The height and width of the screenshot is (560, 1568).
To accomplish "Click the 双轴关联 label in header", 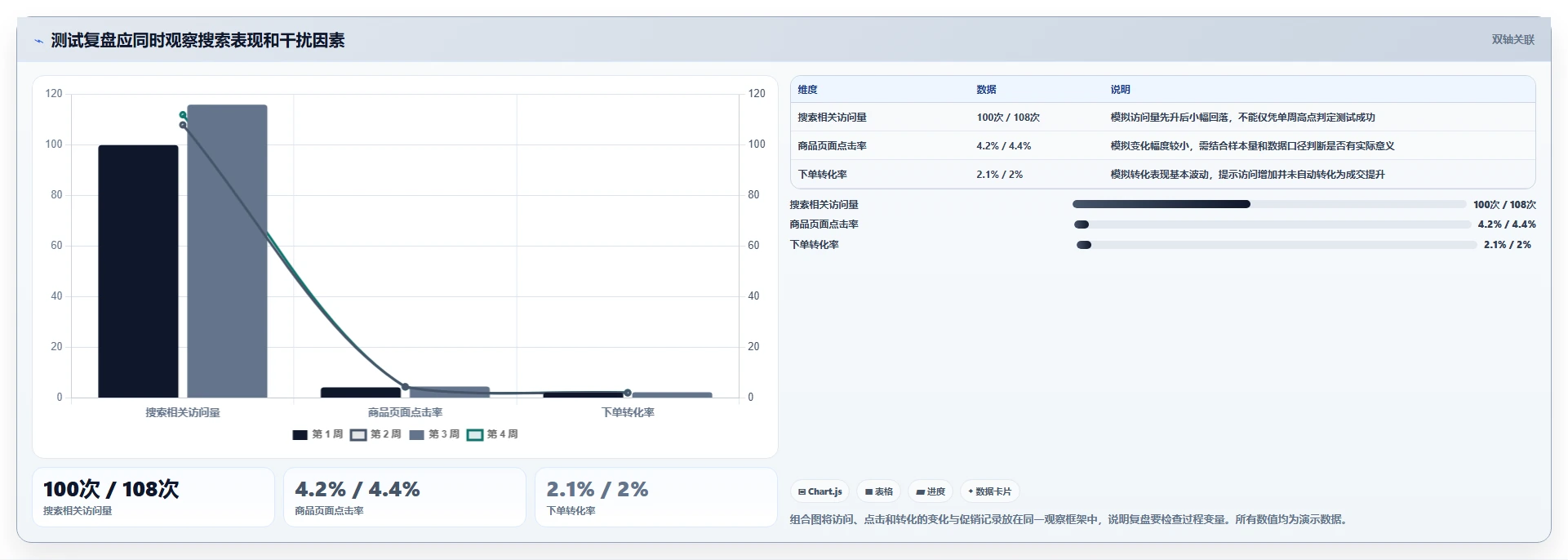I will [x=1512, y=39].
